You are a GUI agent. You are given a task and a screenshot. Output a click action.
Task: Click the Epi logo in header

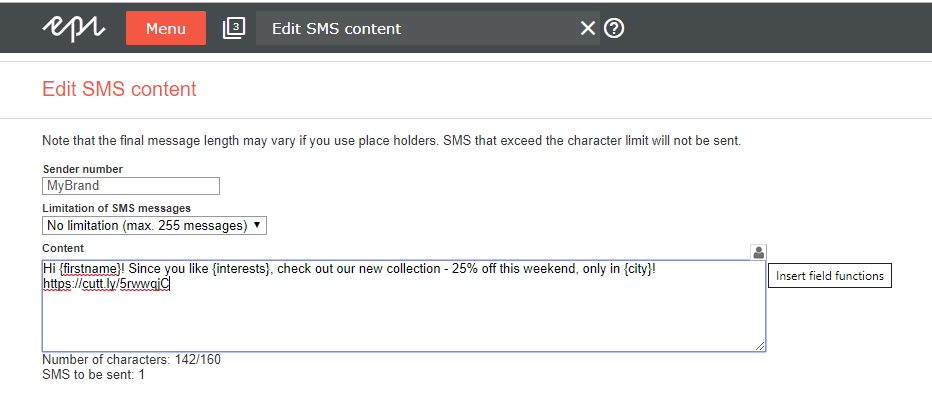(x=74, y=29)
